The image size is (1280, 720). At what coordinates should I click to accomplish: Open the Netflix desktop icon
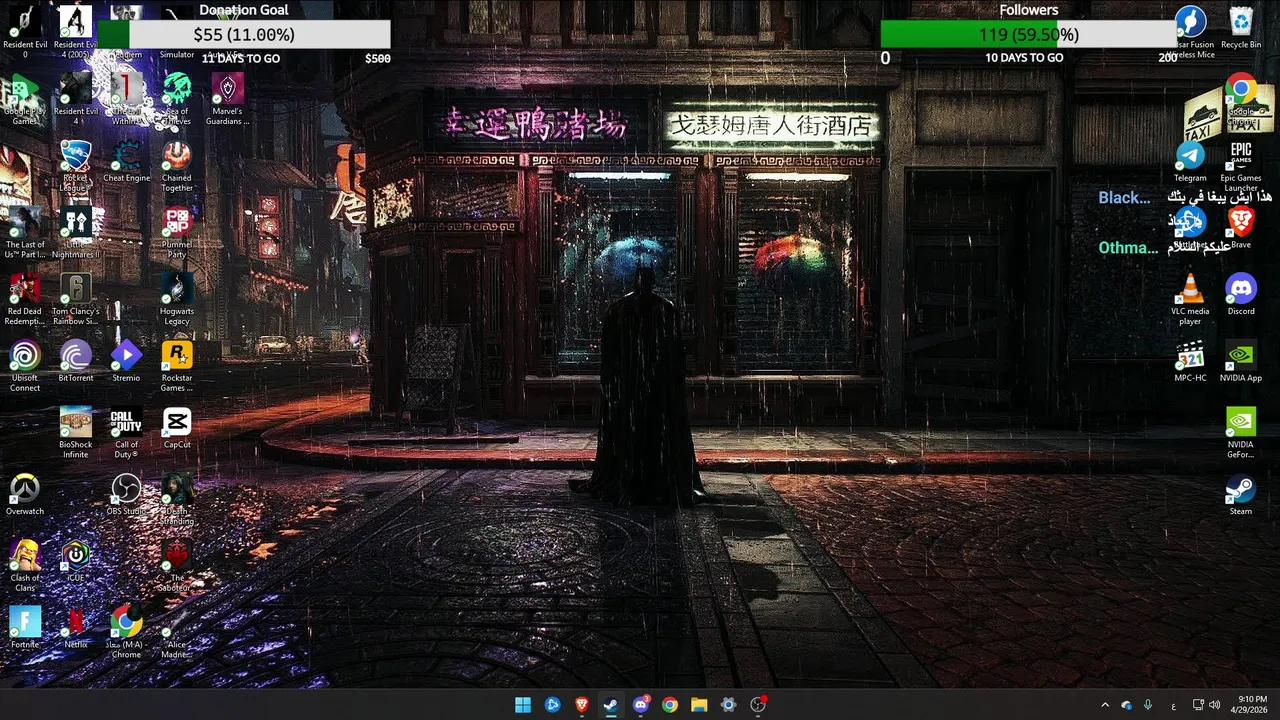pos(75,628)
